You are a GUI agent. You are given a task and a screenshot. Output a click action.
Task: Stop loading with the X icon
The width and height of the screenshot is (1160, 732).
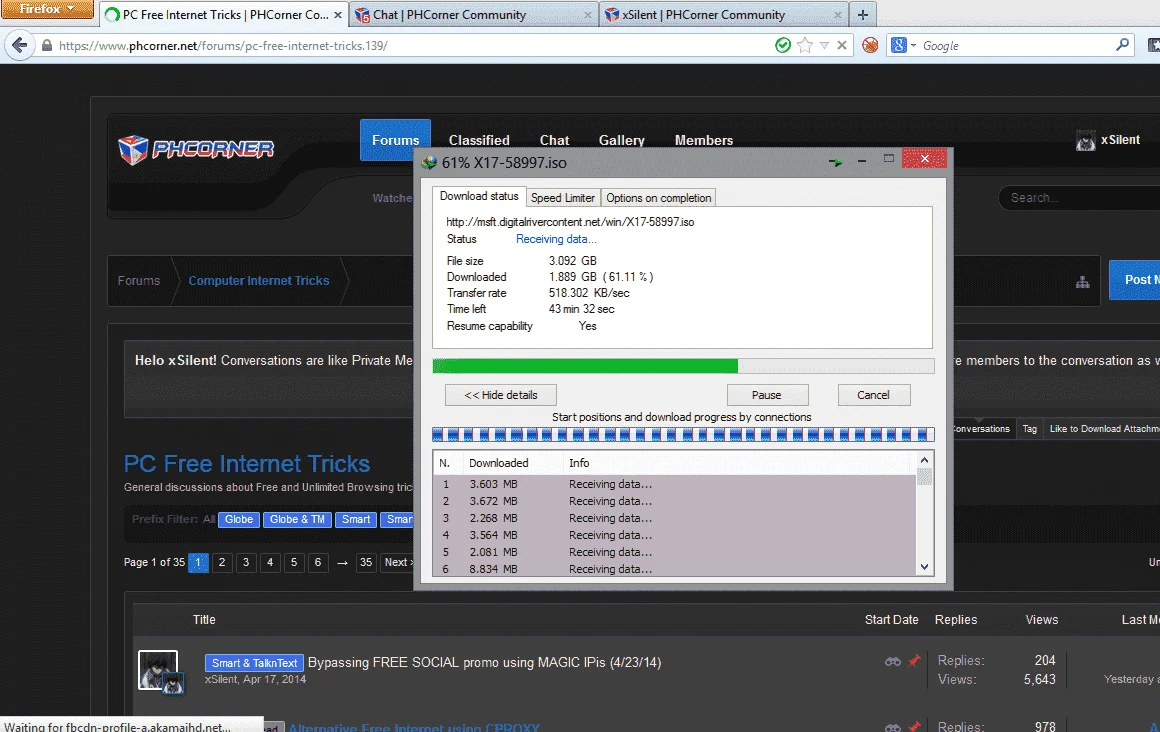click(842, 45)
